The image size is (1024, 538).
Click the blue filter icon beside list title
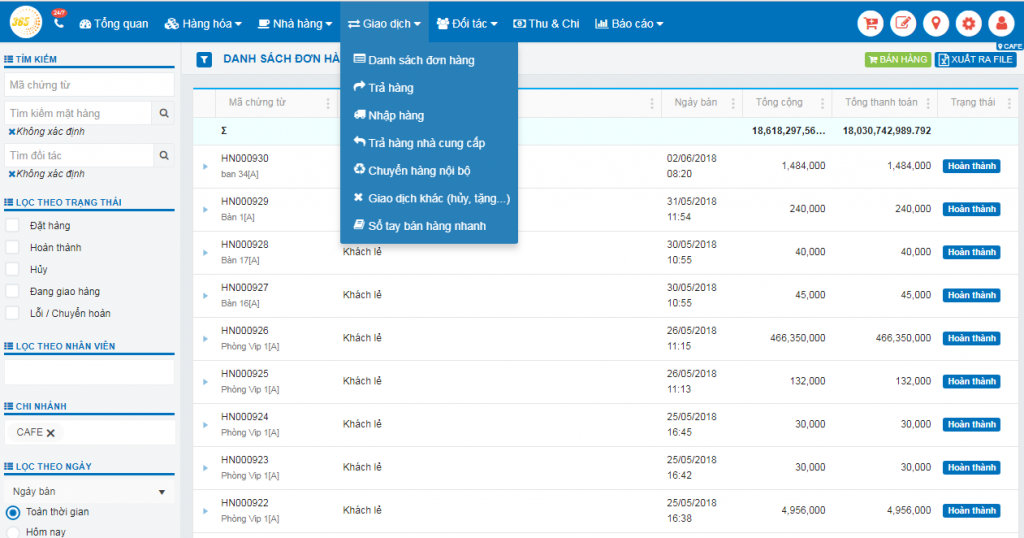tap(204, 60)
